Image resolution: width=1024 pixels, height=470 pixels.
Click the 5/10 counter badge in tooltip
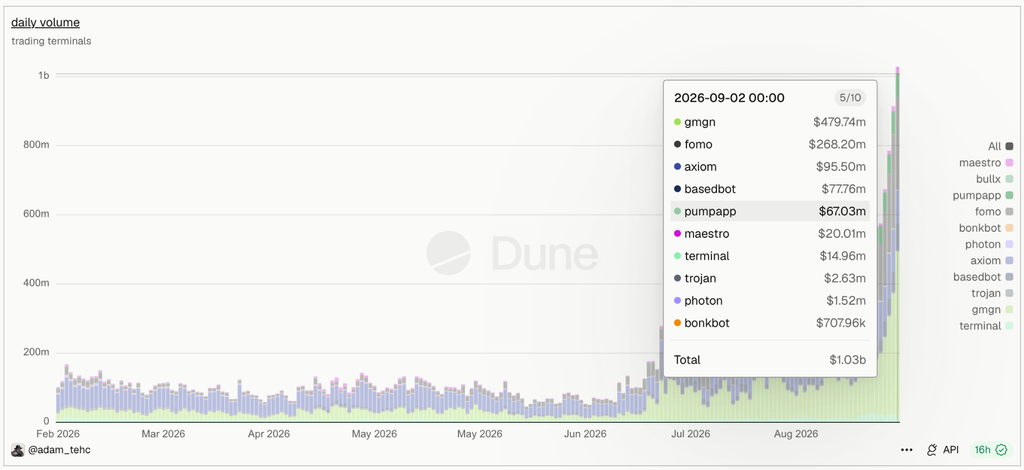850,98
